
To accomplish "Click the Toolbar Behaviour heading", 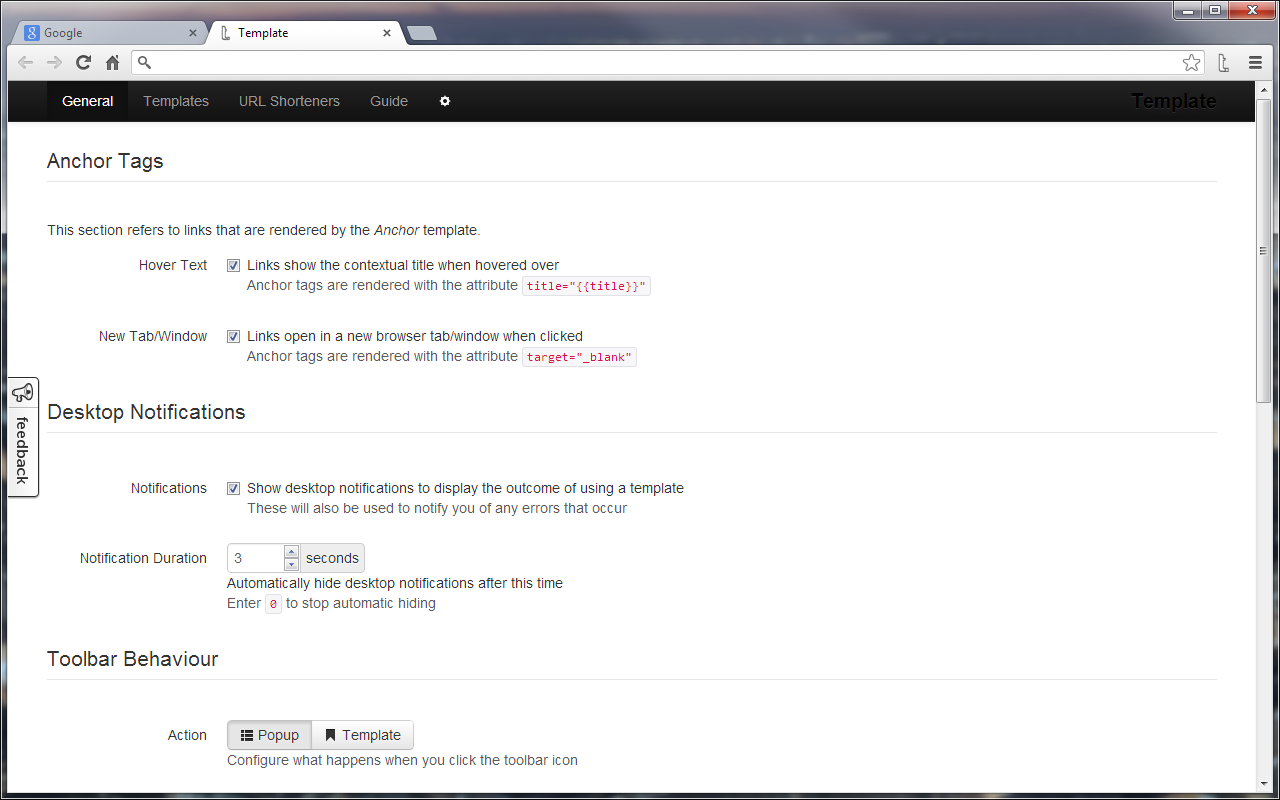I will [132, 659].
